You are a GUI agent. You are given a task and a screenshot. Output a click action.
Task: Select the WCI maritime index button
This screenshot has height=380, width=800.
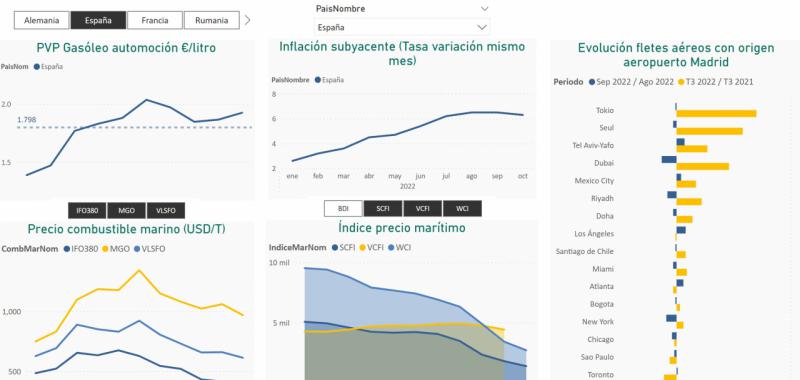pyautogui.click(x=462, y=209)
